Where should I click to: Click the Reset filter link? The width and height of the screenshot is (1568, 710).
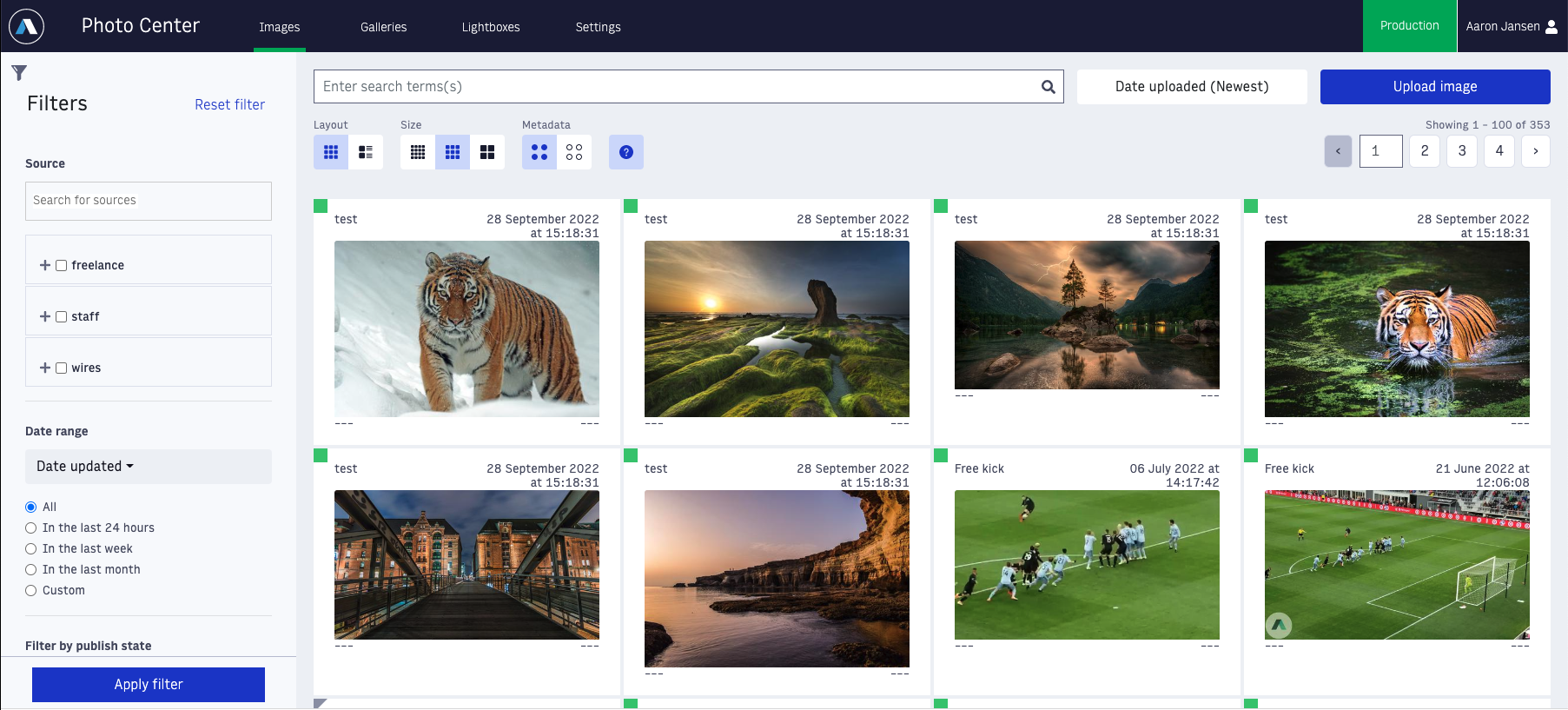(230, 104)
